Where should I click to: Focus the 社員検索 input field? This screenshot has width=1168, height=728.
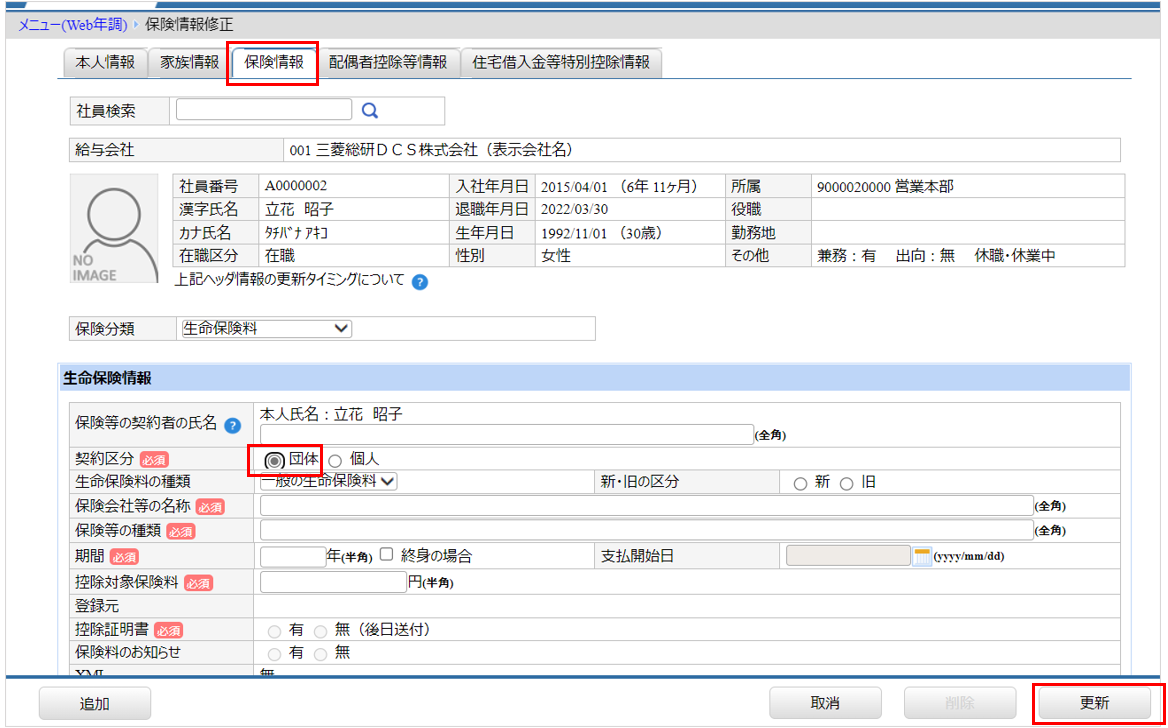click(x=264, y=110)
